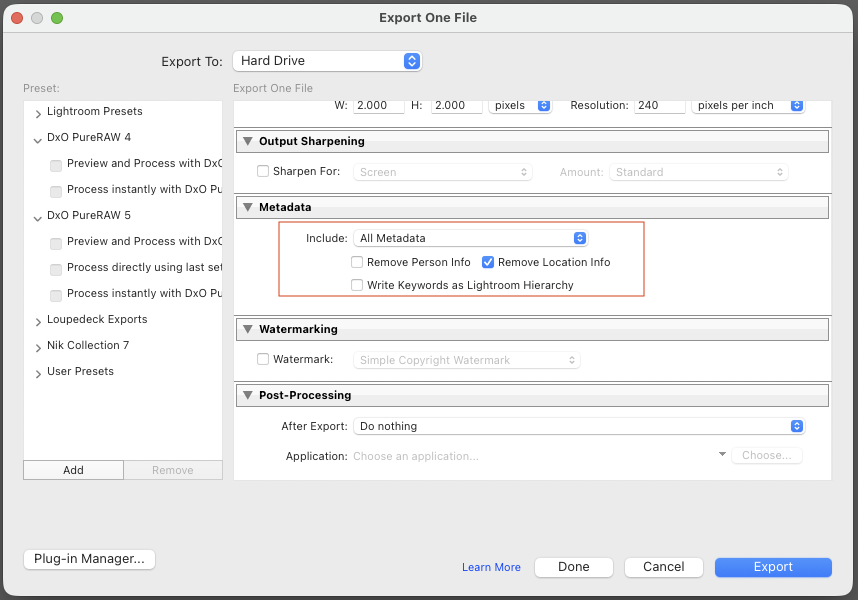Expand the Loupedeck Exports preset group
Viewport: 858px width, 600px height.
point(38,320)
